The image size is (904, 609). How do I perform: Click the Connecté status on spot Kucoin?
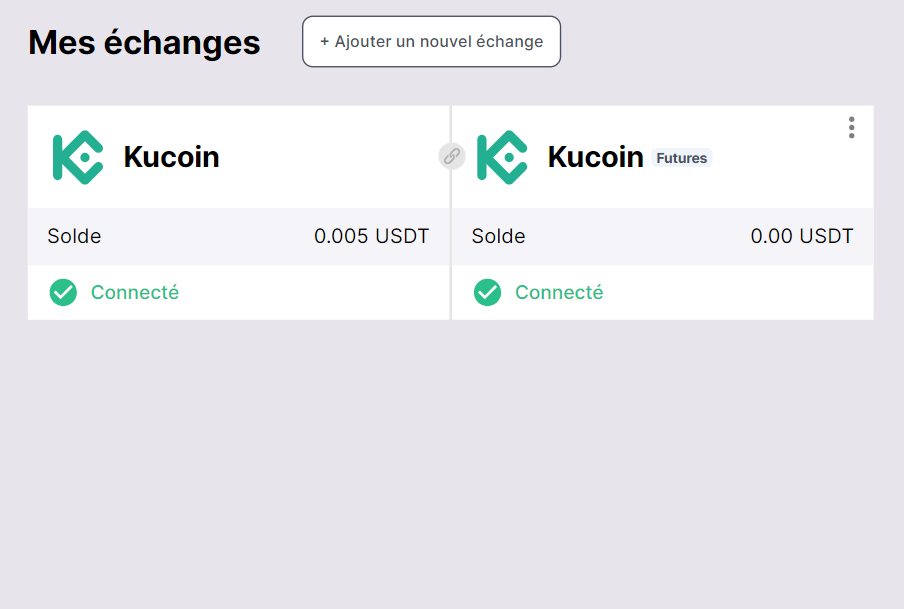coord(135,292)
